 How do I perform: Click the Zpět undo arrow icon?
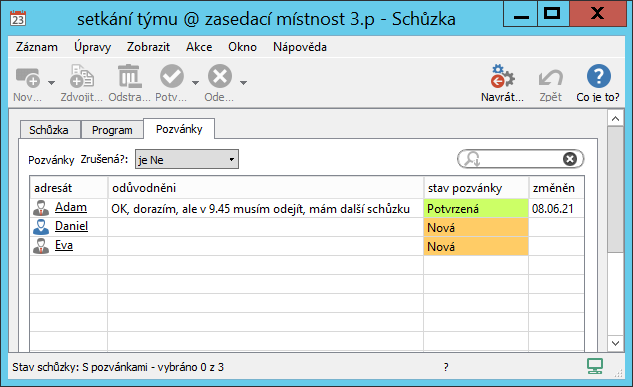click(x=551, y=77)
